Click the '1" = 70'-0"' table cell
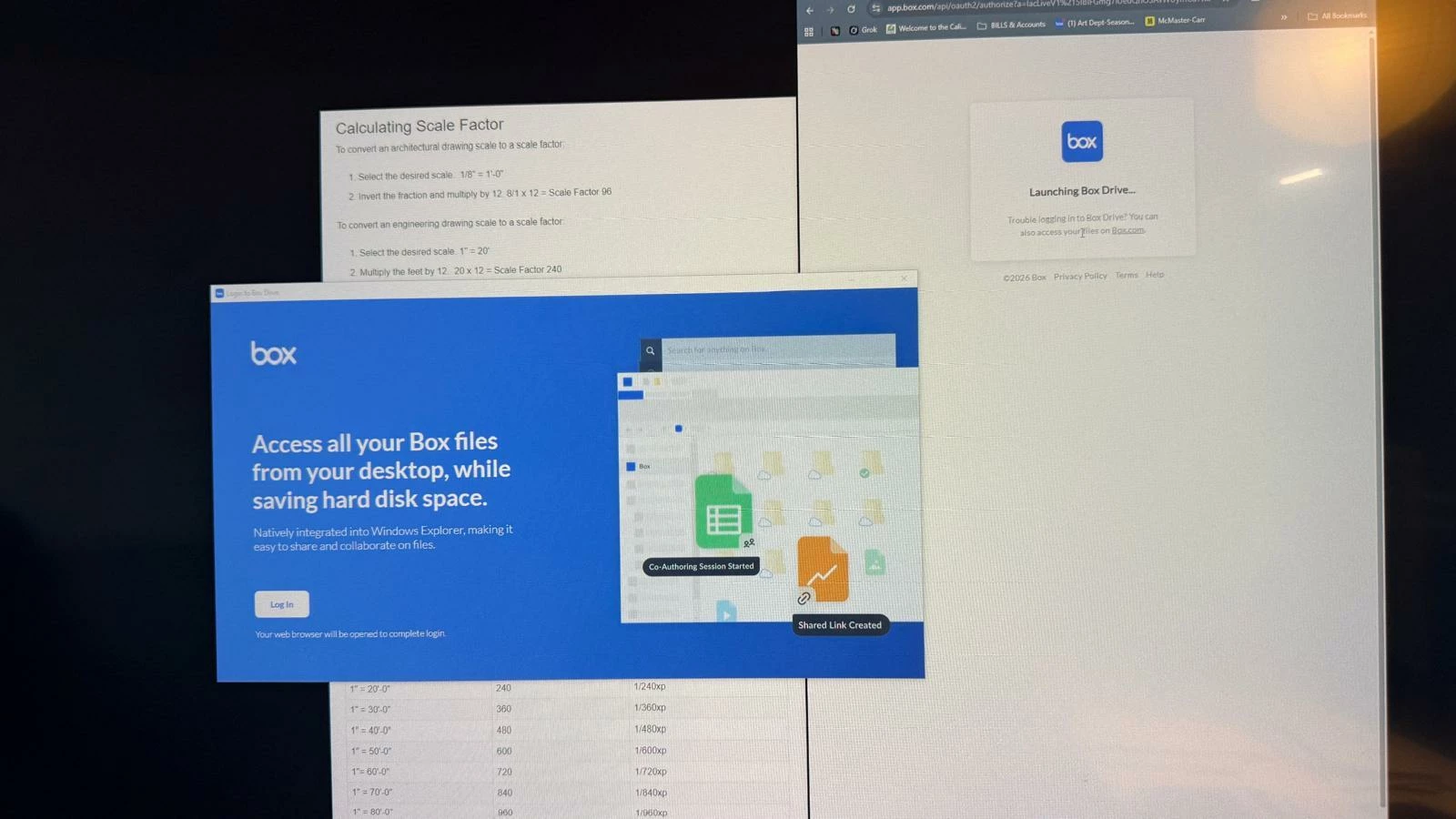The image size is (1456, 819). 372,793
